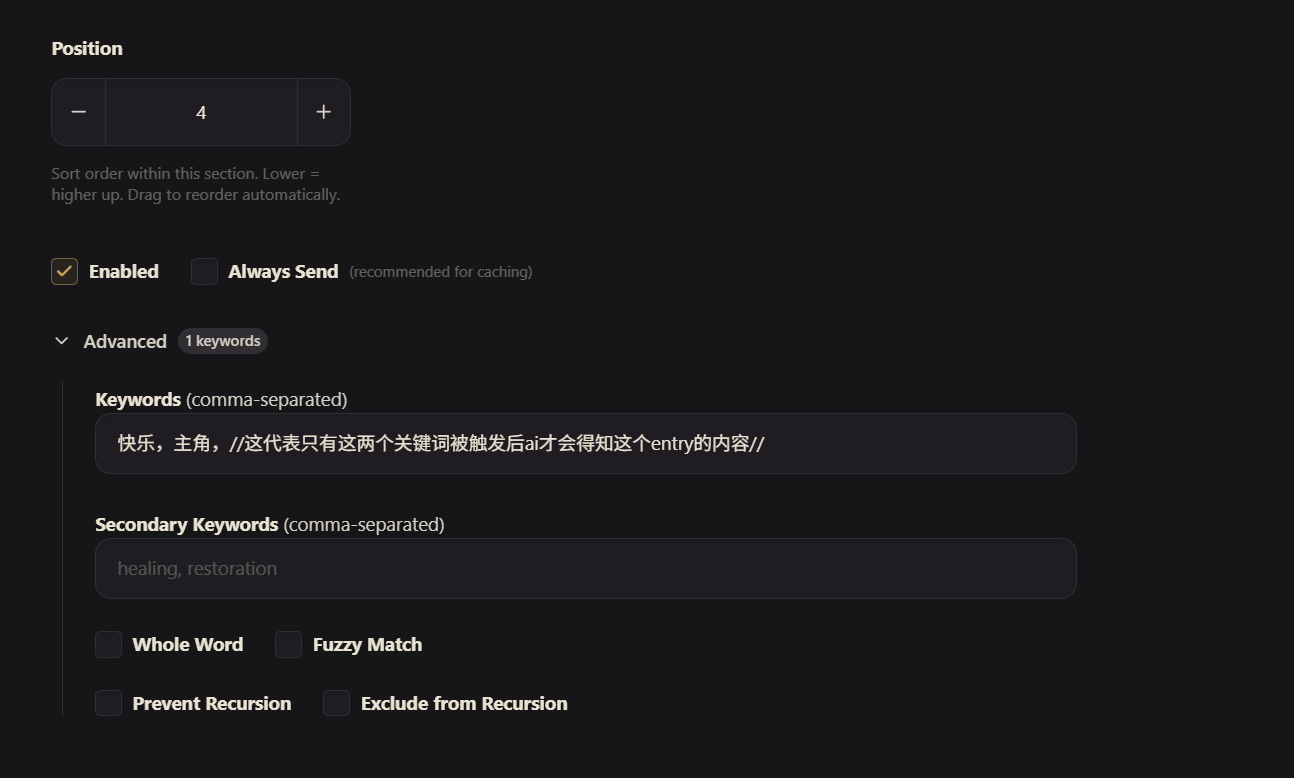Viewport: 1294px width, 778px height.
Task: Click the Secondary Keywords input field
Action: pyautogui.click(x=585, y=567)
